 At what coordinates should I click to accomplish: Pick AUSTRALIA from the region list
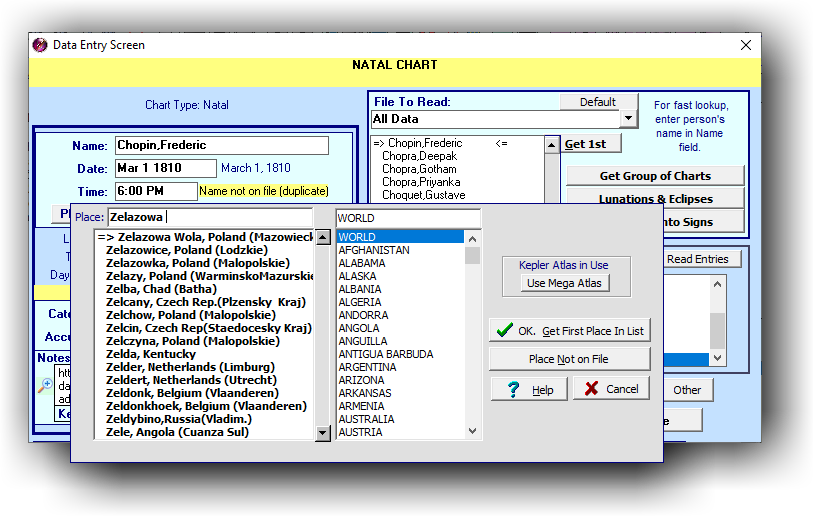pyautogui.click(x=366, y=419)
